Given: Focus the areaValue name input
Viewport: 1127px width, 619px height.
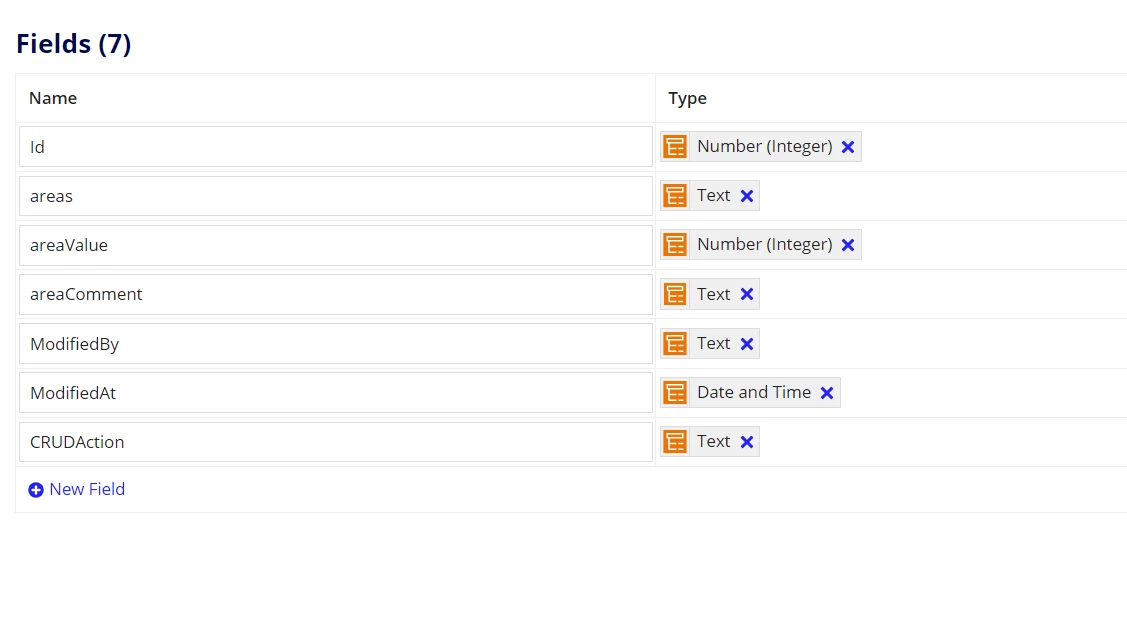Looking at the screenshot, I should coord(336,245).
